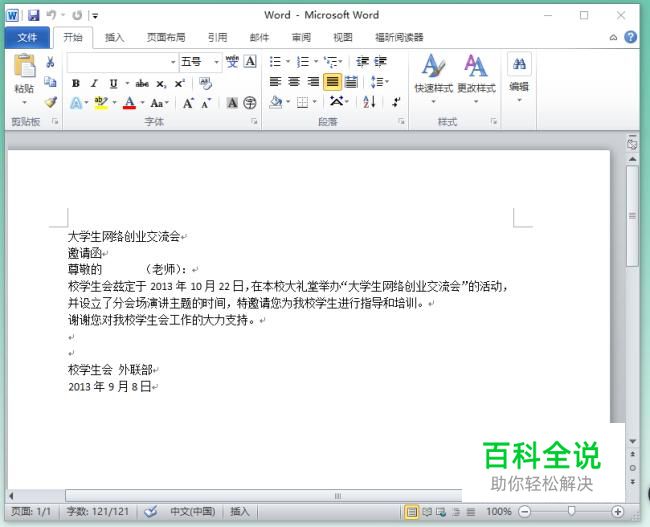Image resolution: width=650 pixels, height=527 pixels.
Task: Expand Paste options arrow
Action: click(24, 102)
